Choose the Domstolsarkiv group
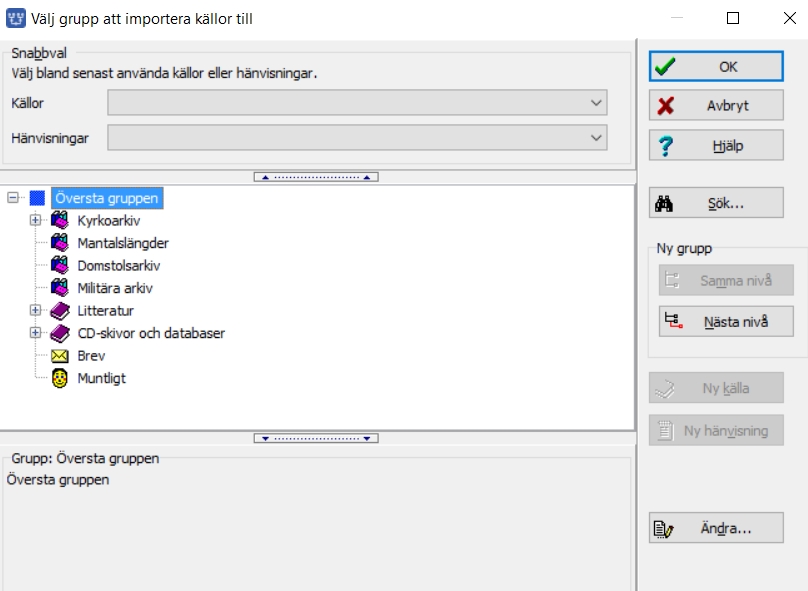Image resolution: width=808 pixels, height=591 pixels. coord(119,266)
